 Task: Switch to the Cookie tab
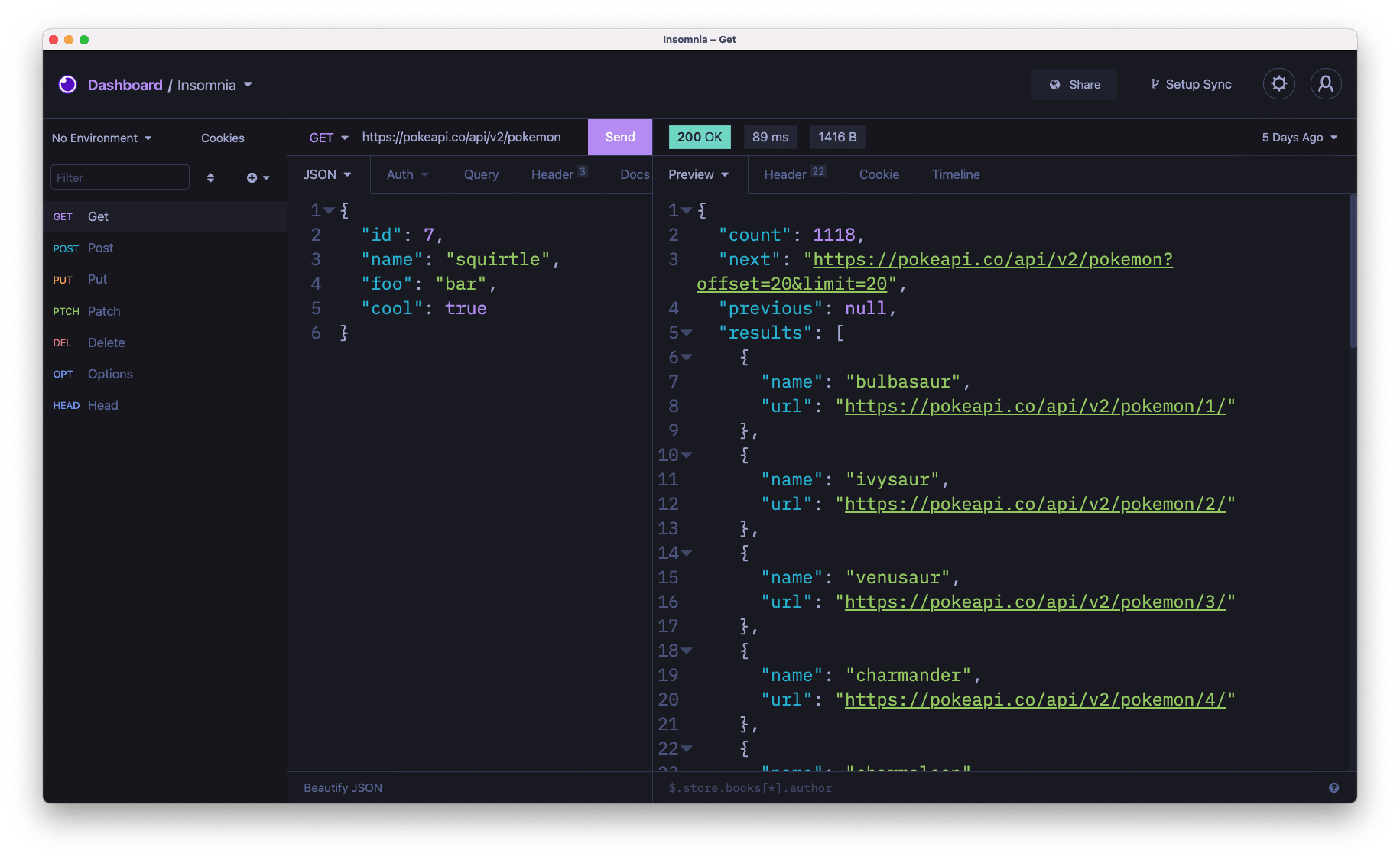coord(879,174)
